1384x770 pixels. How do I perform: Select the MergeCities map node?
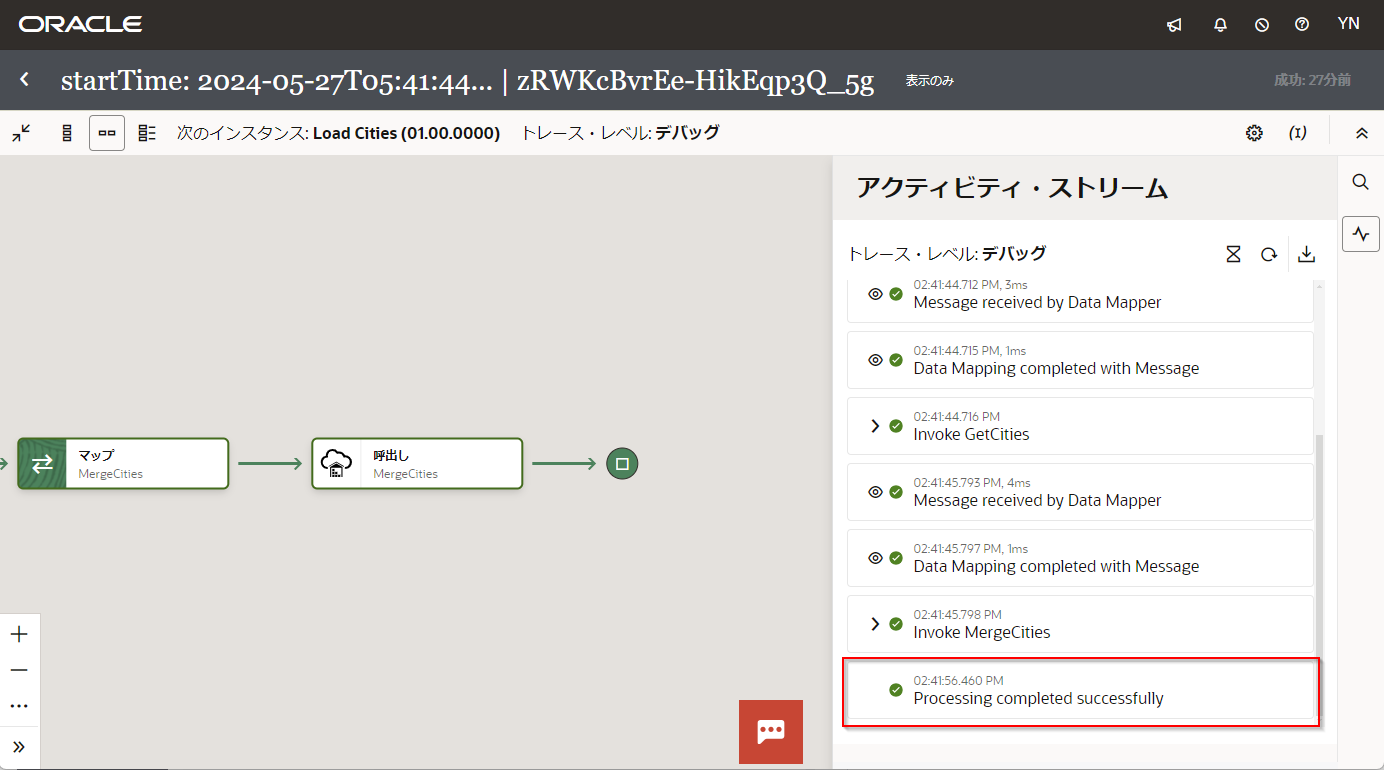[x=123, y=464]
